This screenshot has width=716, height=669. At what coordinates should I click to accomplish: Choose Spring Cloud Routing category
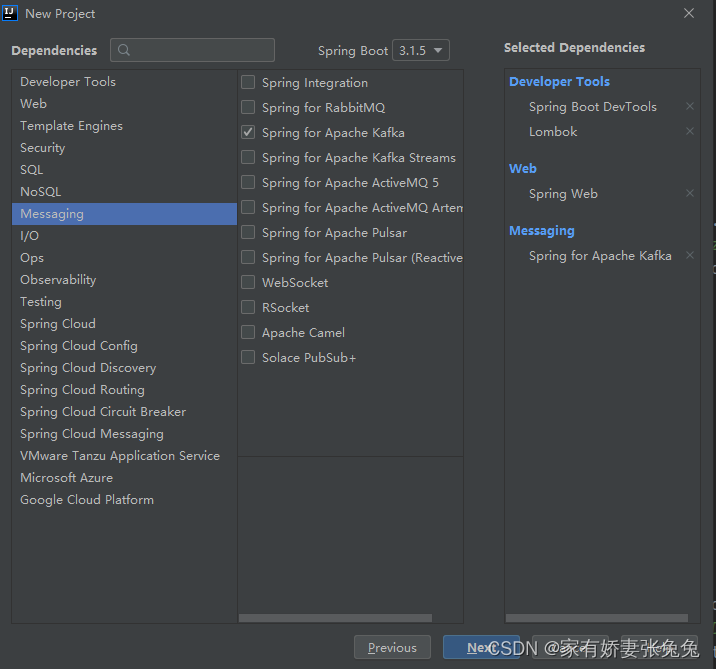[x=124, y=390]
